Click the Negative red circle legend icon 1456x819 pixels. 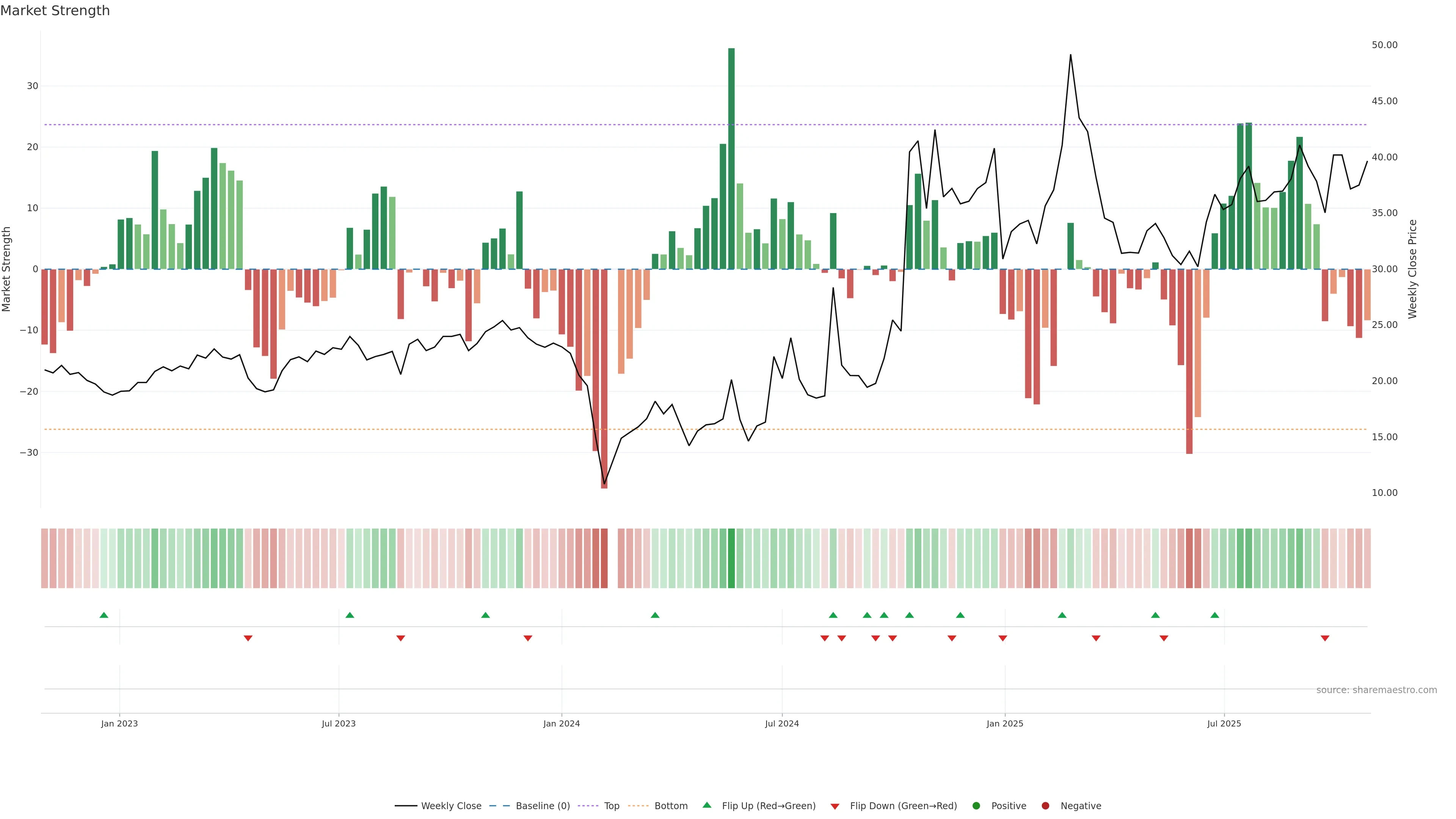point(1045,805)
